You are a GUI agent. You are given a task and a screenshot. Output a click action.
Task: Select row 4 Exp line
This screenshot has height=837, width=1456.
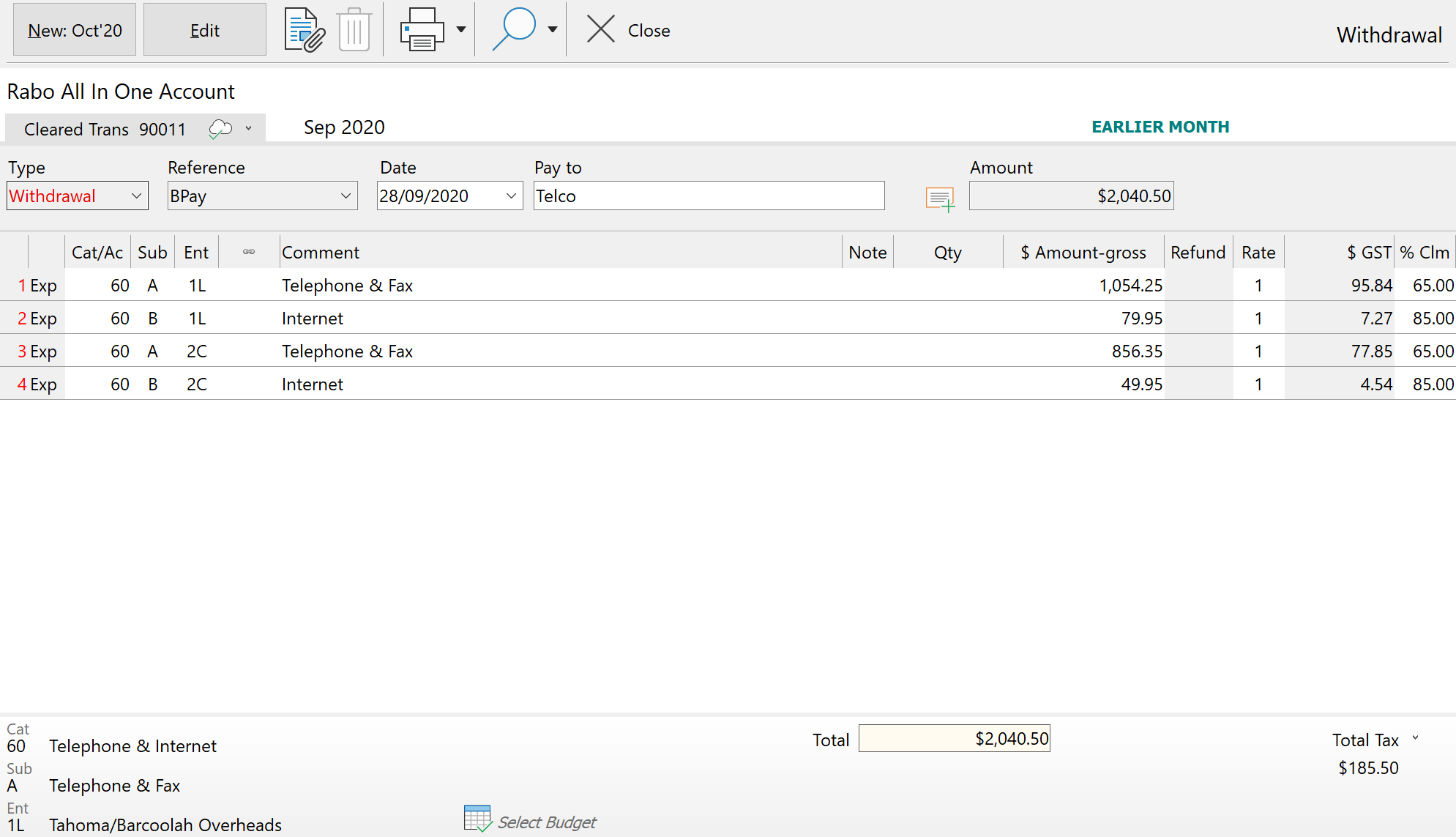(x=728, y=384)
